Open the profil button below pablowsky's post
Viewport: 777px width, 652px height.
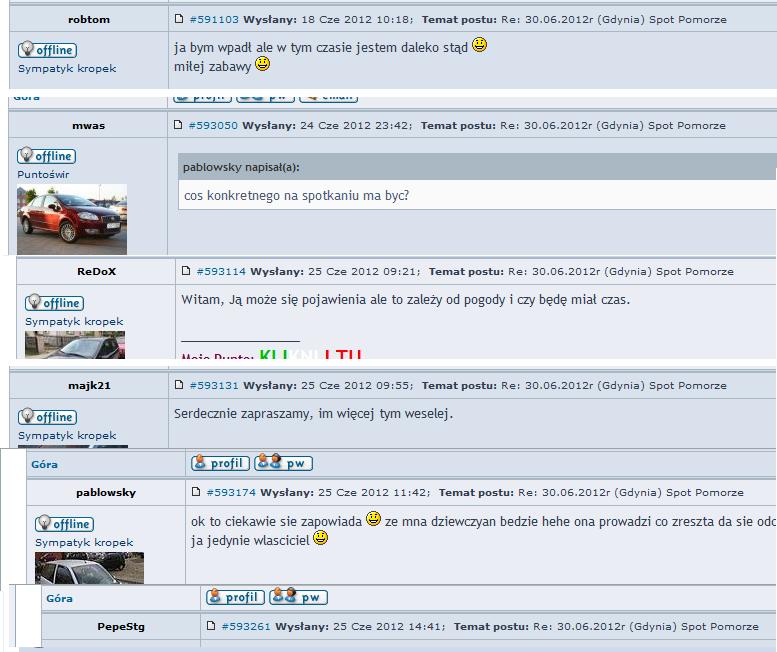pyautogui.click(x=235, y=597)
